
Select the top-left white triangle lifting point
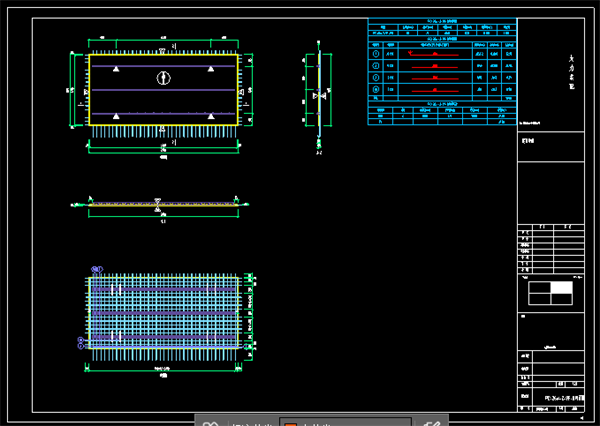point(116,69)
